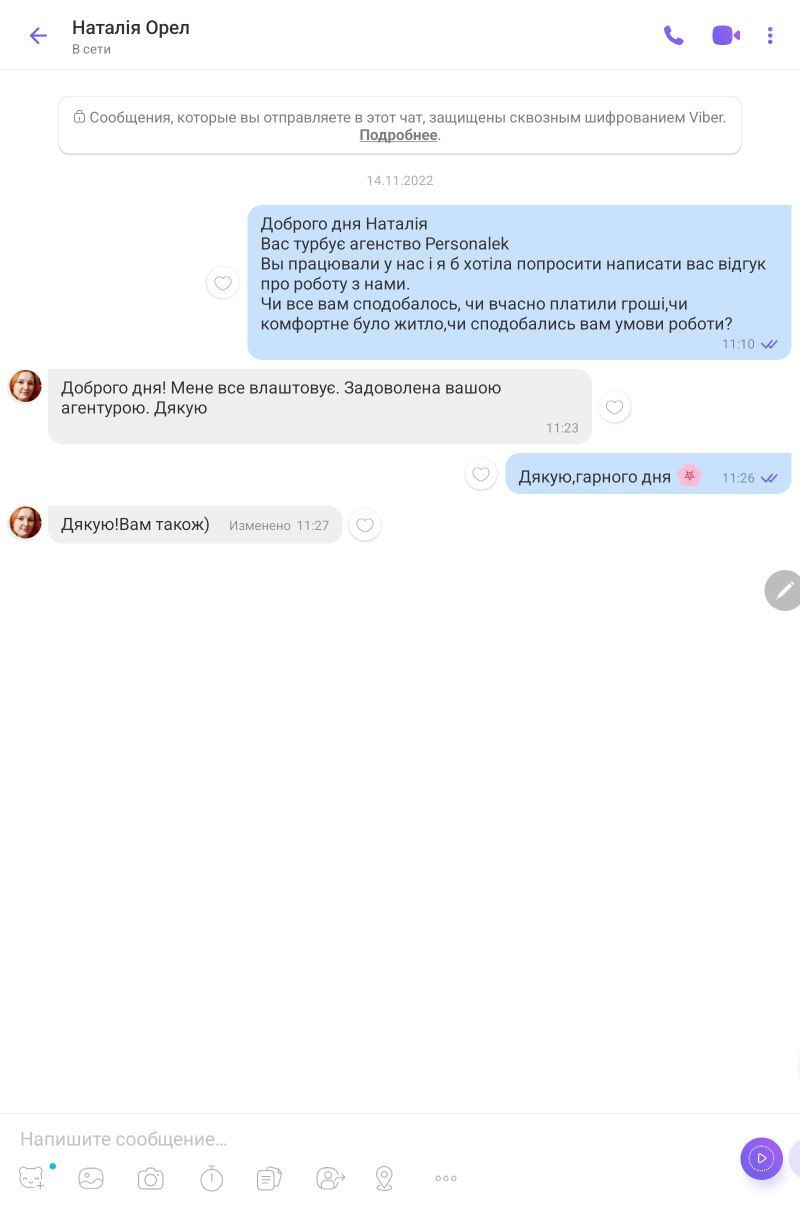Like the 'Дякую,гарного дня' message
Image resolution: width=800 pixels, height=1216 pixels.
(x=481, y=475)
